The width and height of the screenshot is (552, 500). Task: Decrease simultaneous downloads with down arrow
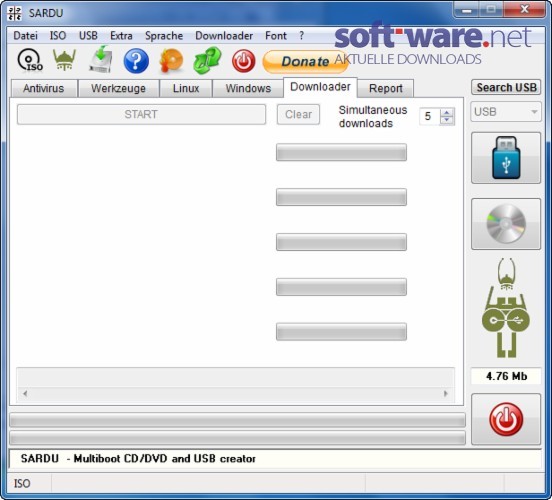(447, 120)
